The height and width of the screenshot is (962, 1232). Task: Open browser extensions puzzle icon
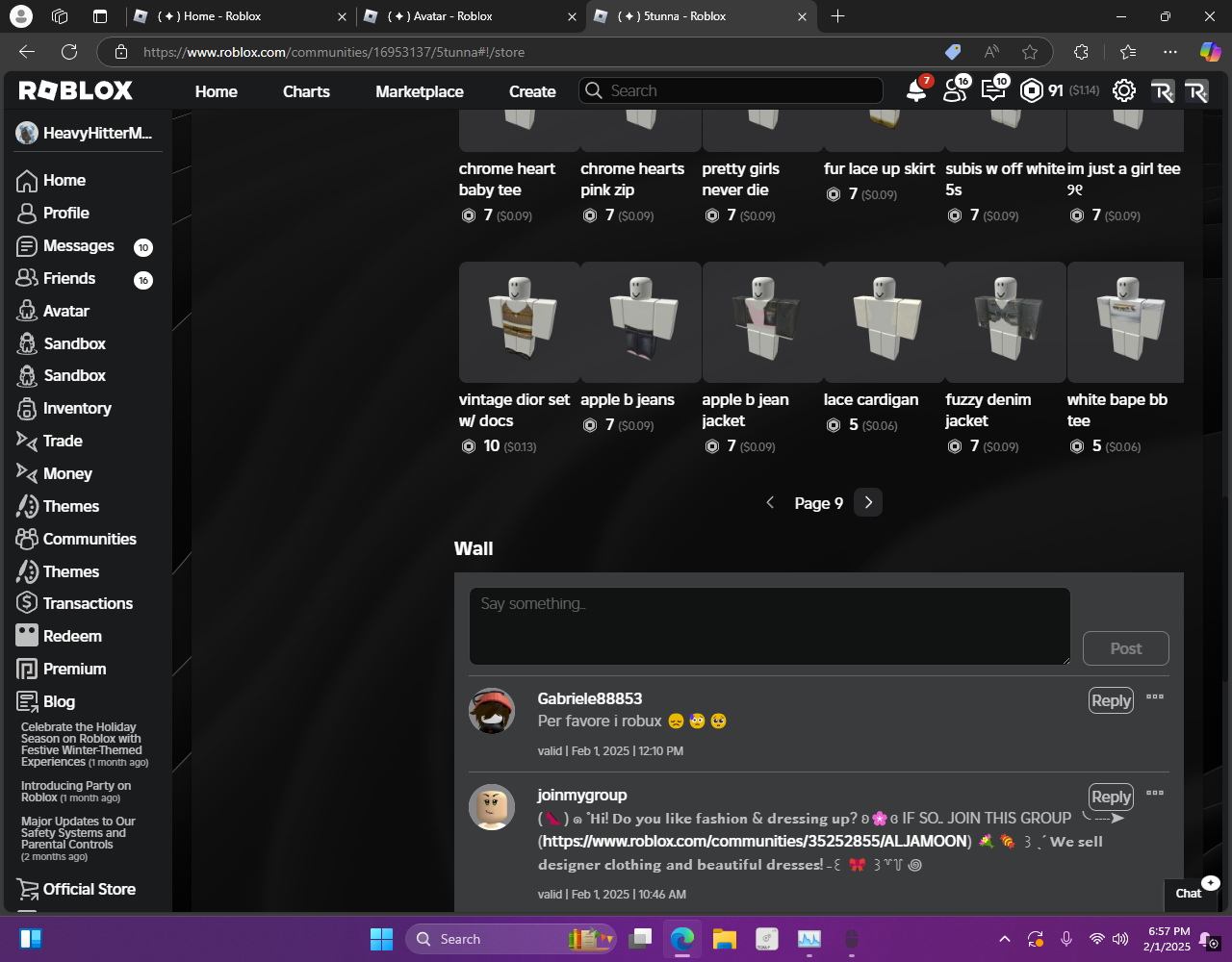click(1081, 52)
